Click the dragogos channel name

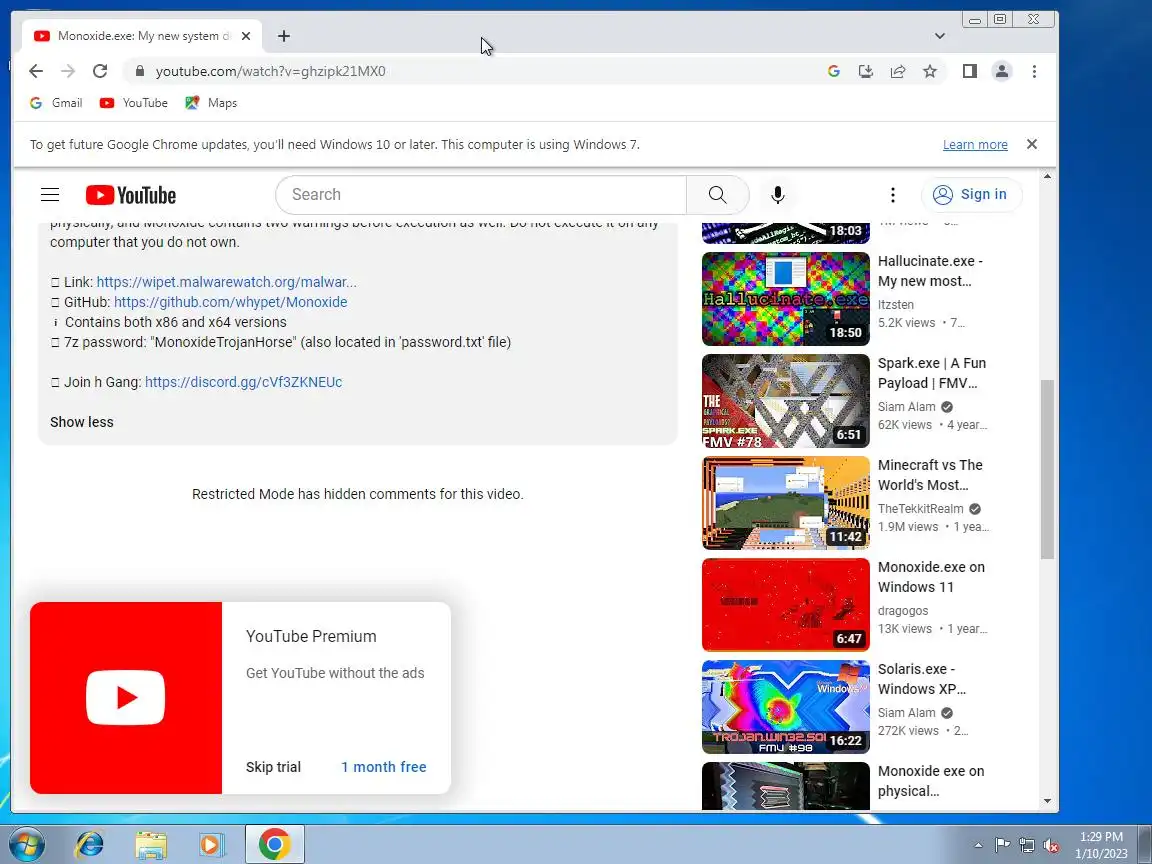pos(903,611)
